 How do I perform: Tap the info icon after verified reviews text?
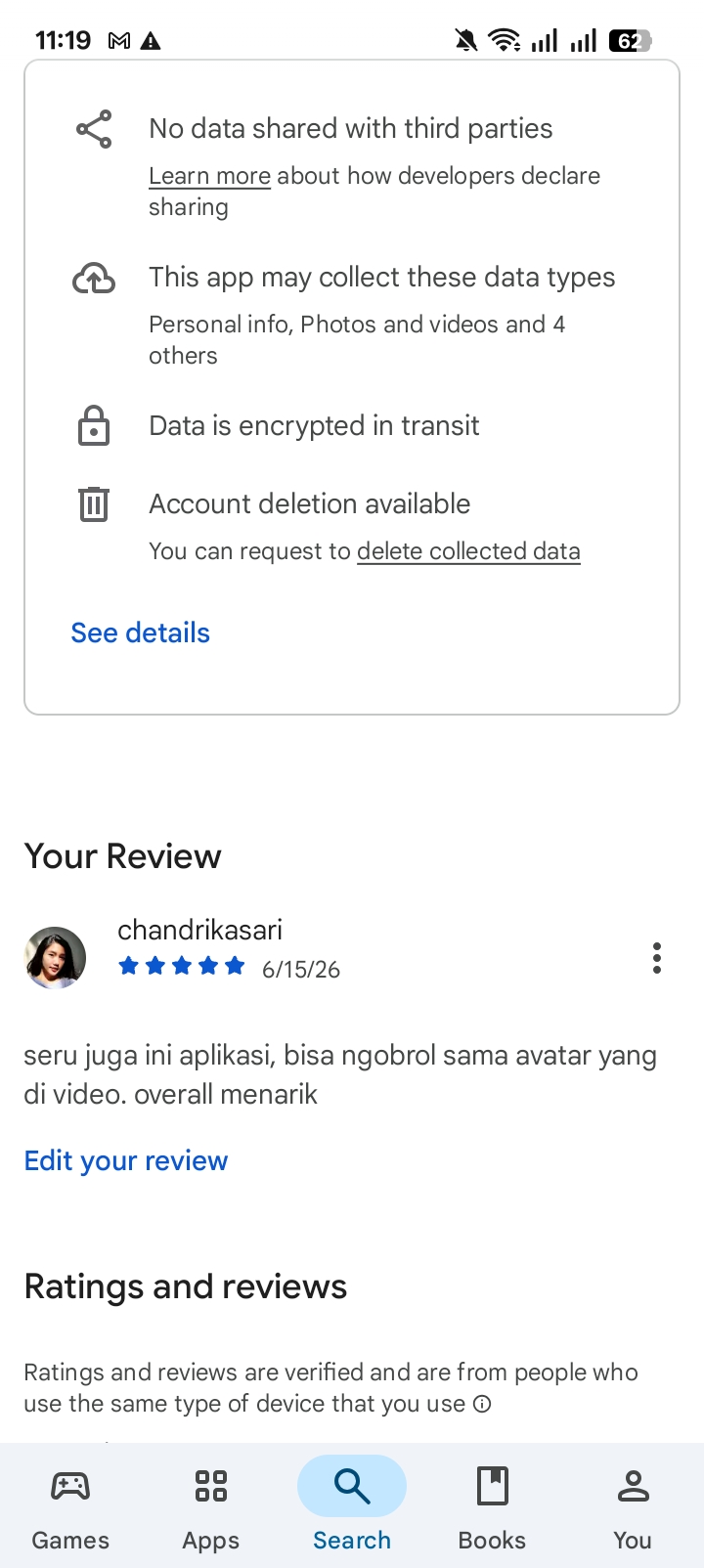click(482, 1404)
